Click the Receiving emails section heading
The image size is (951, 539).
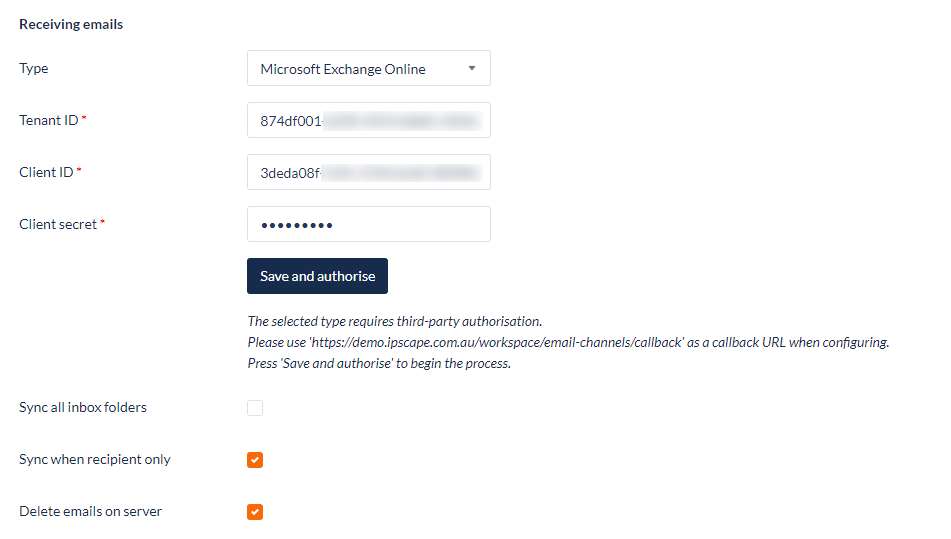[71, 24]
